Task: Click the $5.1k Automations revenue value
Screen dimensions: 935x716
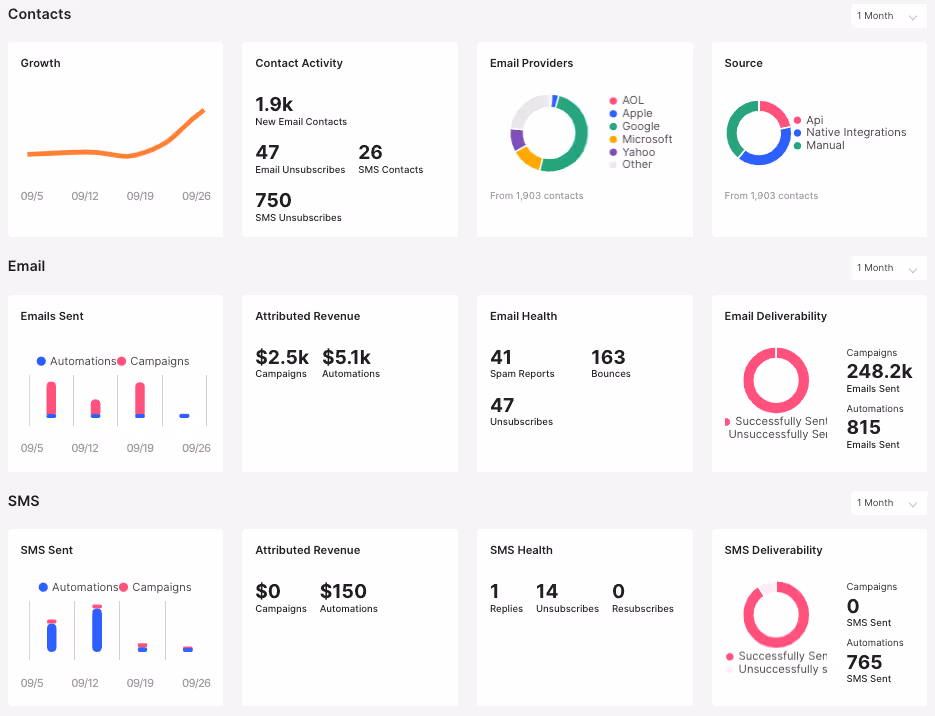Action: click(x=346, y=357)
